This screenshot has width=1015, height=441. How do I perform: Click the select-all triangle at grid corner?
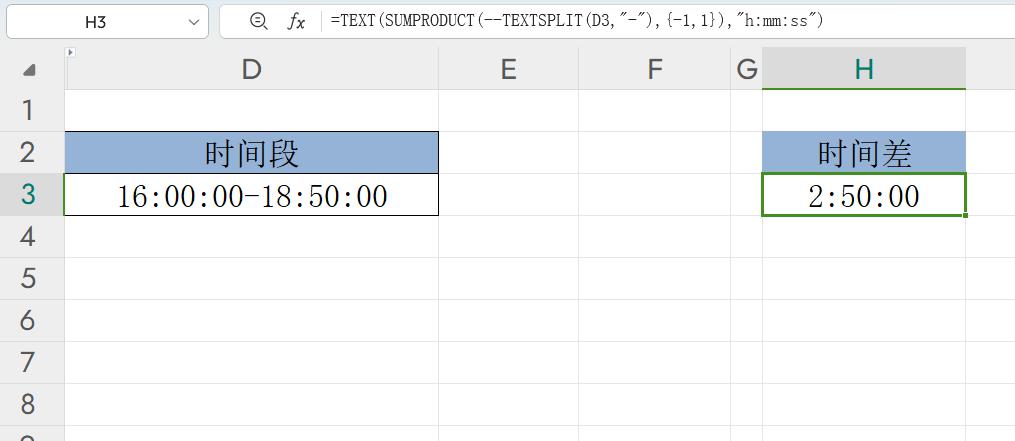point(28,70)
